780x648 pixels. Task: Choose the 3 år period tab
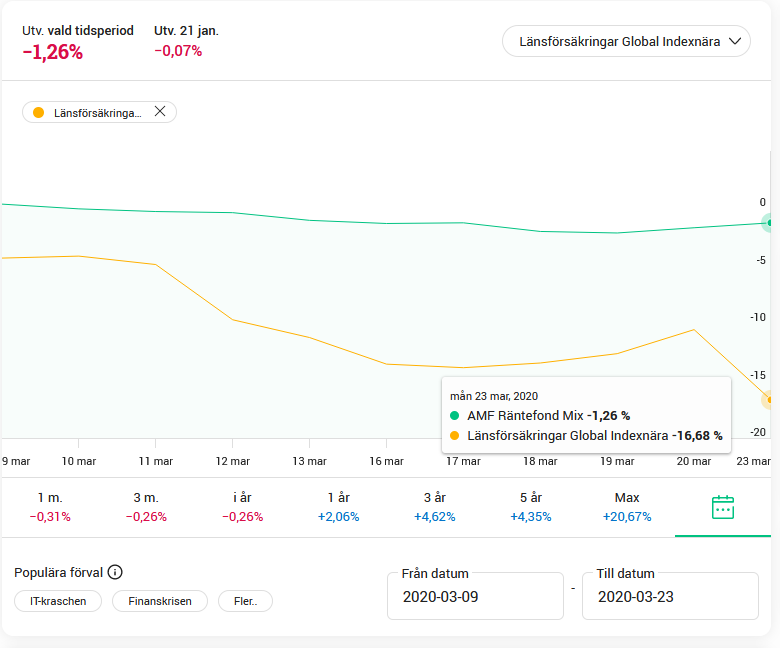click(x=434, y=507)
